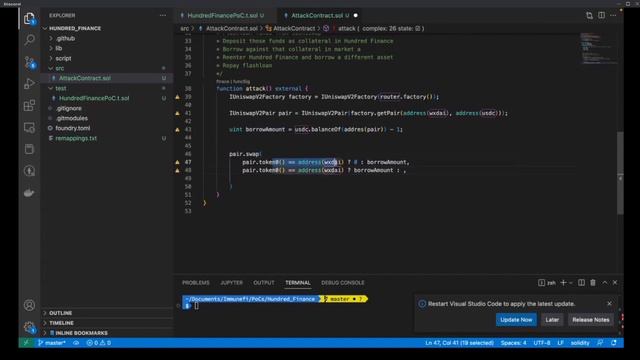This screenshot has width=640, height=360.
Task: Open the terminal launch profile dropdown
Action: click(x=571, y=282)
